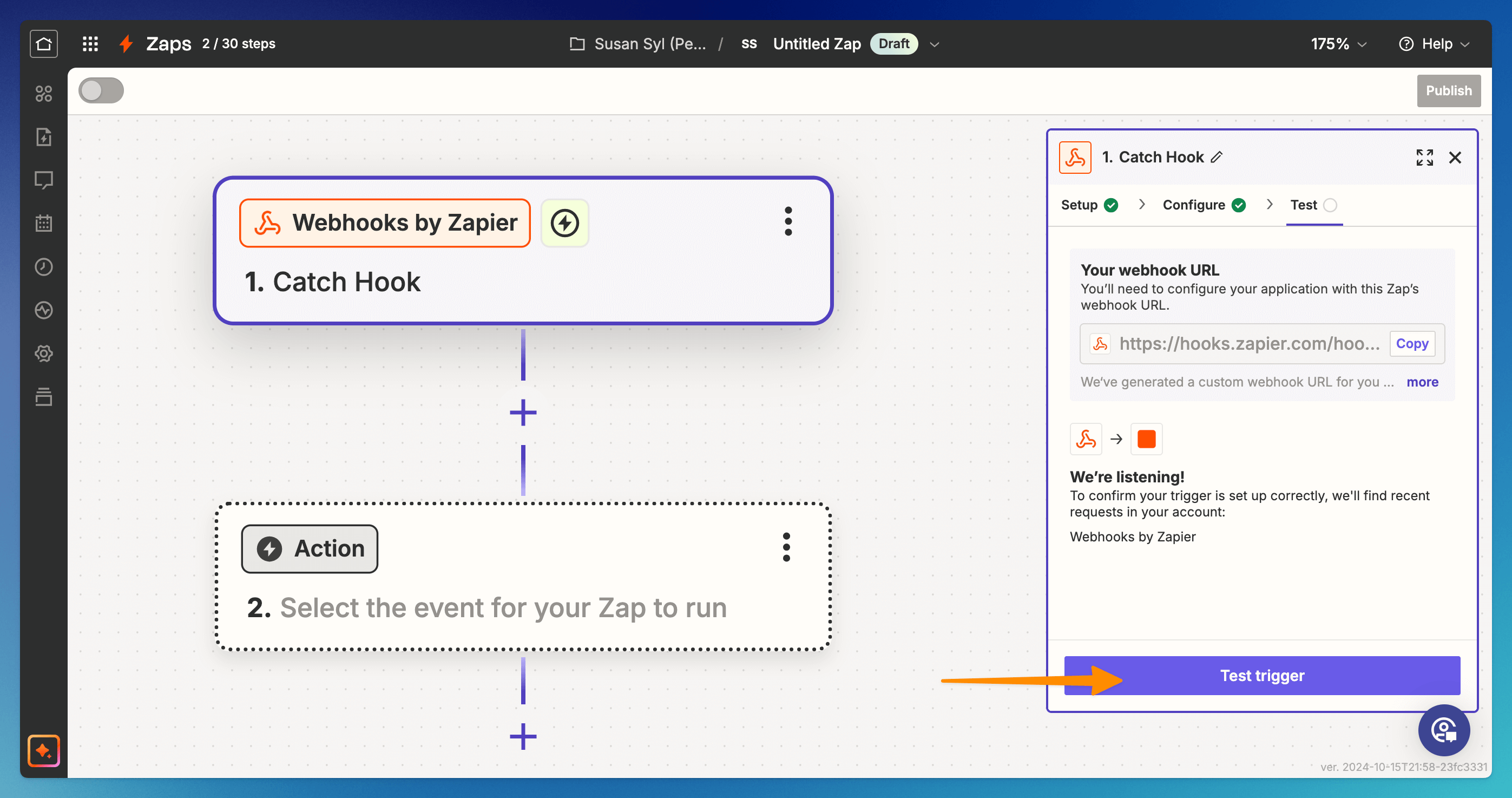The image size is (1512, 798).
Task: Rename step with pencil icon beside Catch Hook
Action: 1217,157
